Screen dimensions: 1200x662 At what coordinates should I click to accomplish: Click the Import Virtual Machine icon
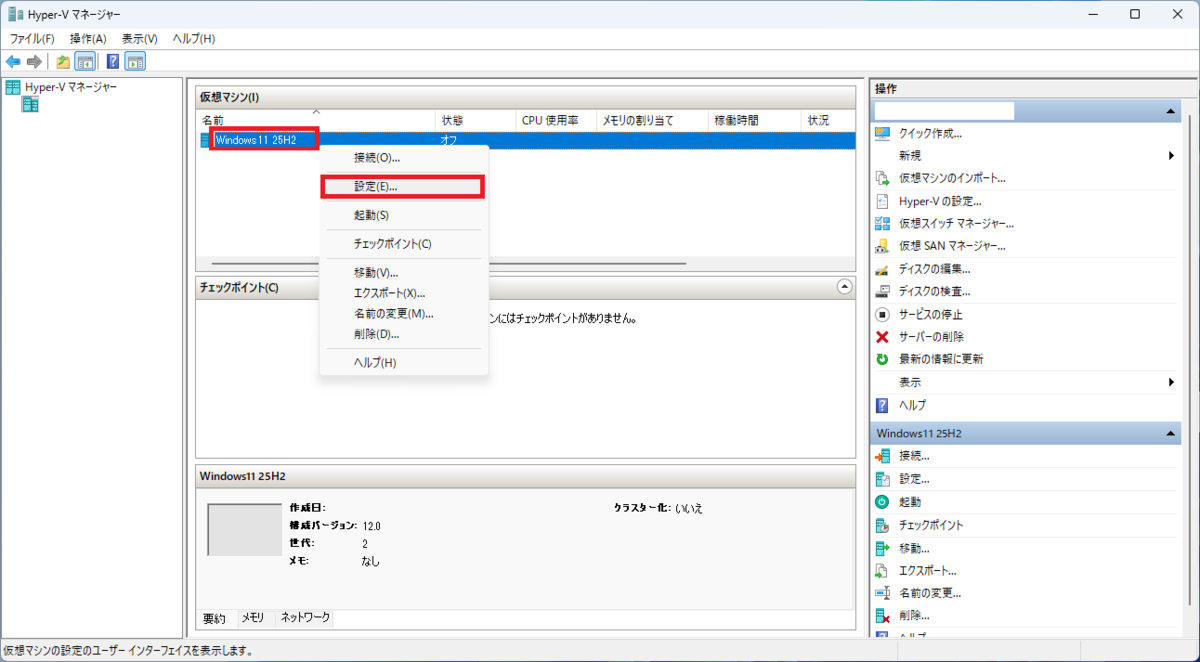(882, 178)
